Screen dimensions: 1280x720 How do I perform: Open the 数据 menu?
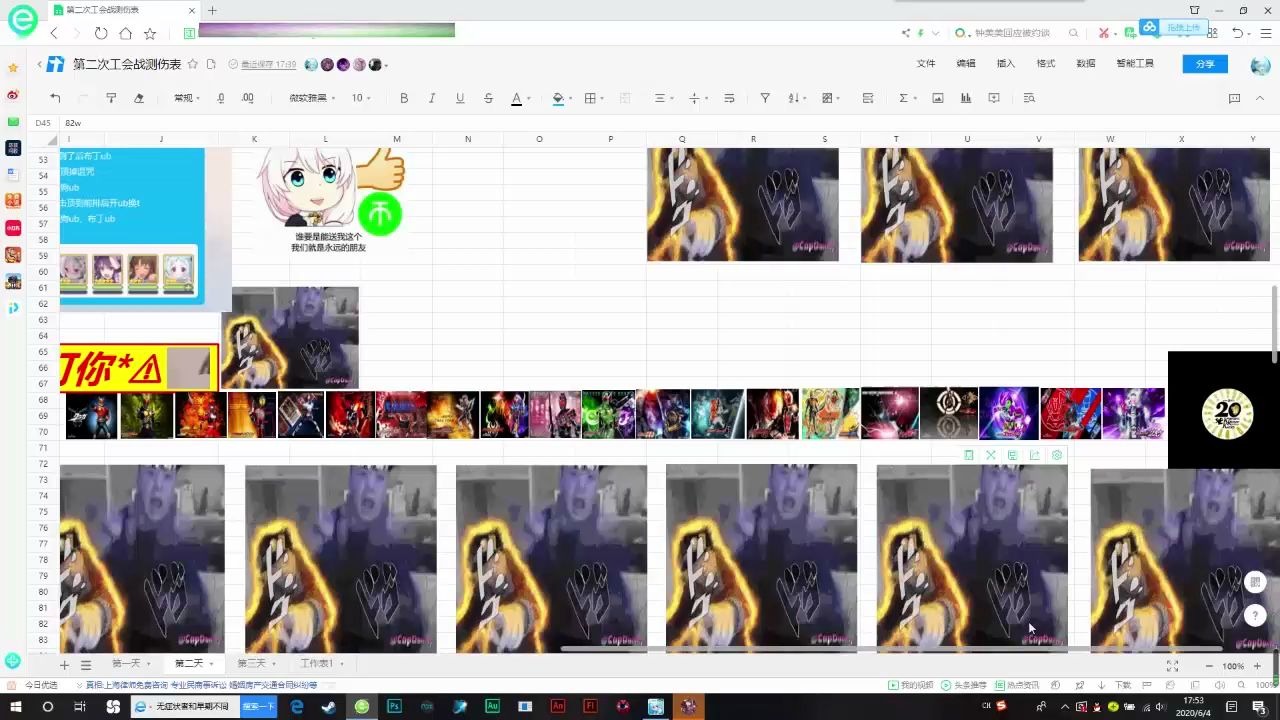pyautogui.click(x=1086, y=64)
